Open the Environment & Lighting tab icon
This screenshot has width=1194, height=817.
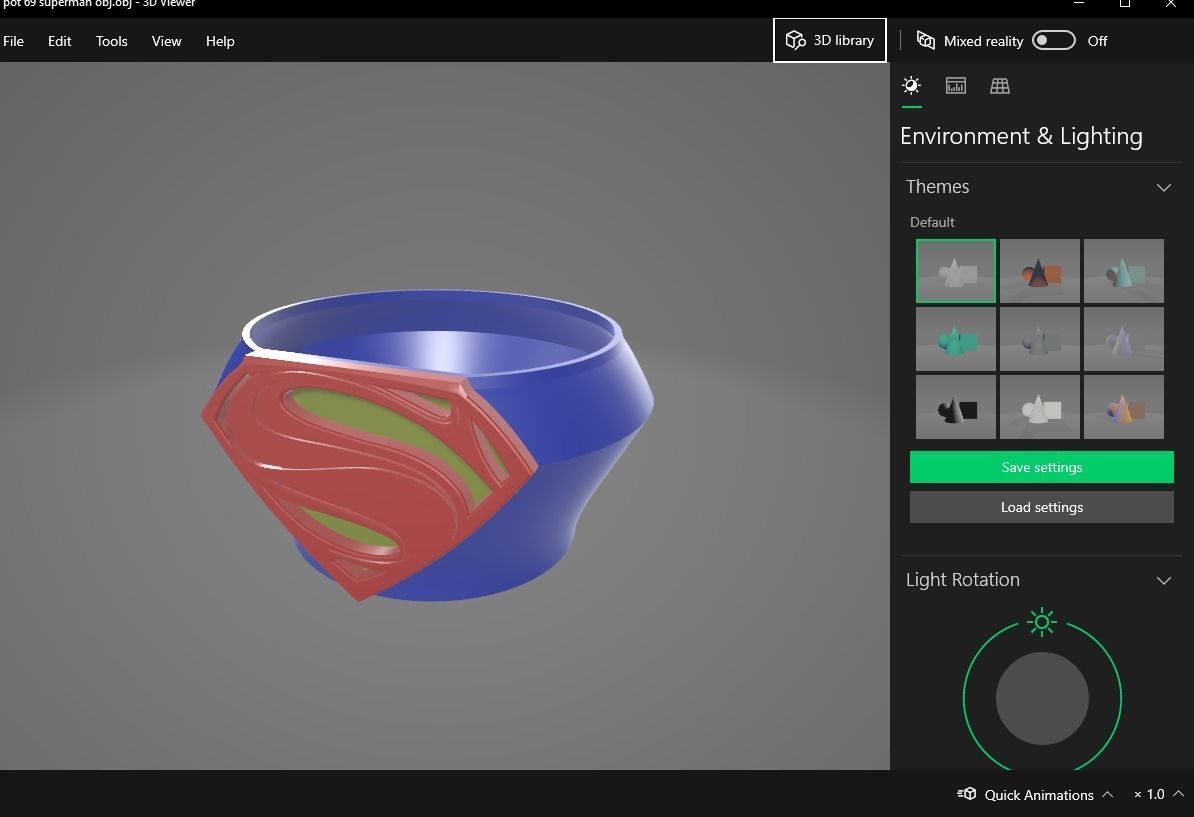point(911,85)
